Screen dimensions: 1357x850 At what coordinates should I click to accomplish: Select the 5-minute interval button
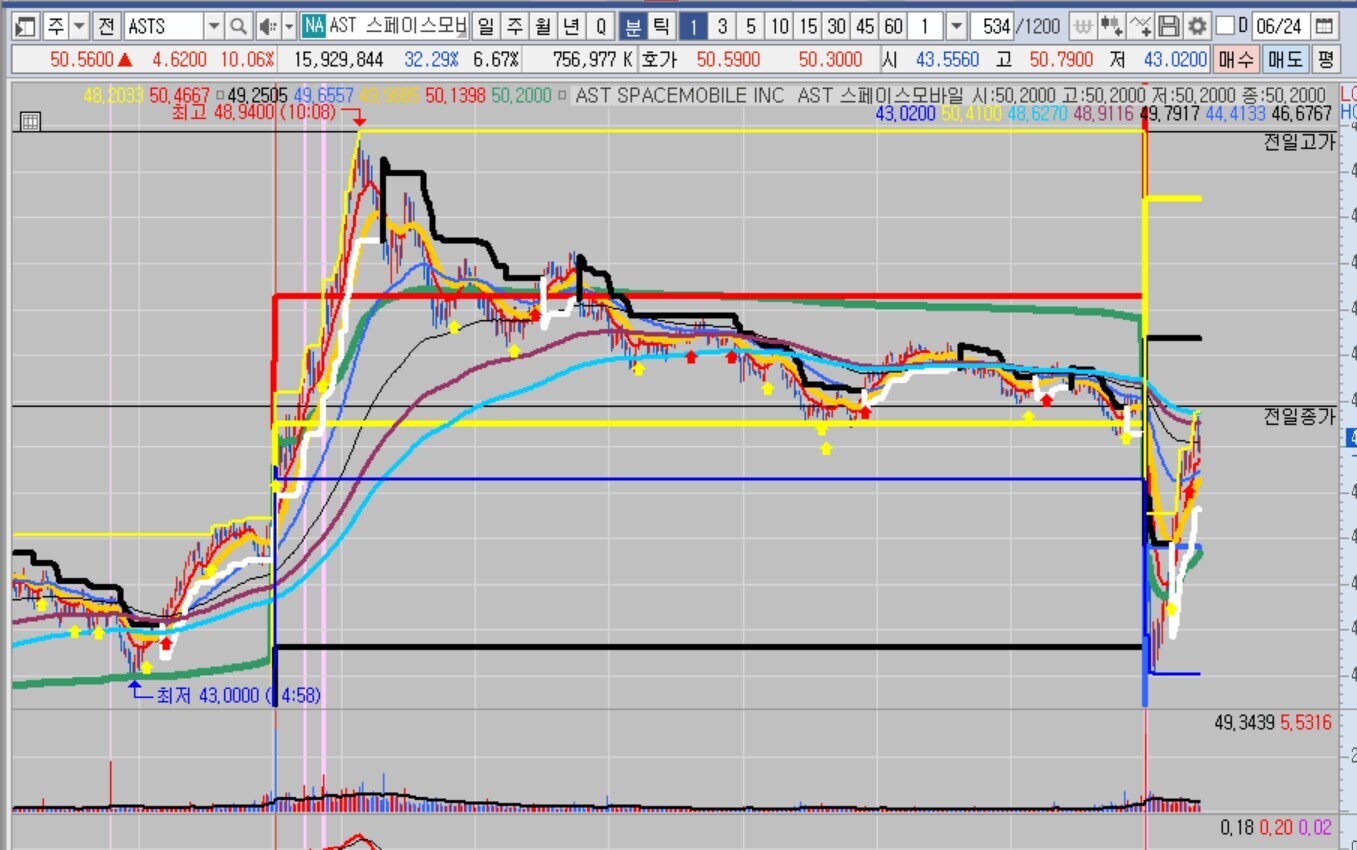(x=750, y=26)
